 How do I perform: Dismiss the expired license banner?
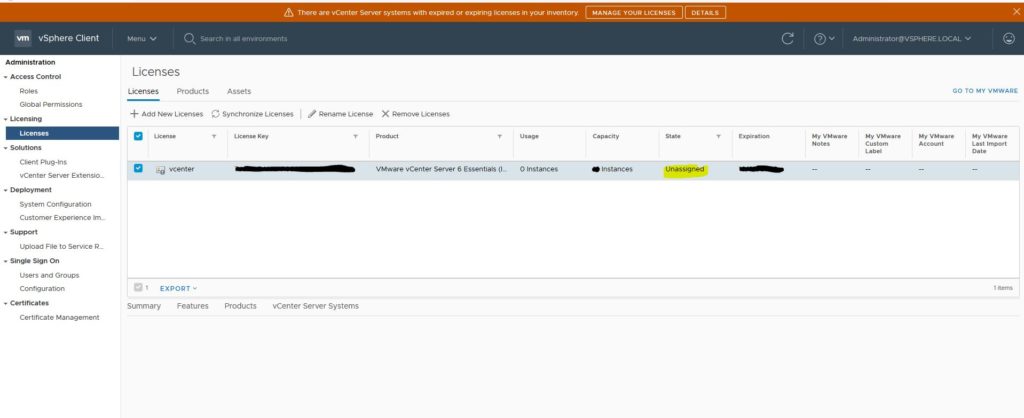pos(1016,12)
